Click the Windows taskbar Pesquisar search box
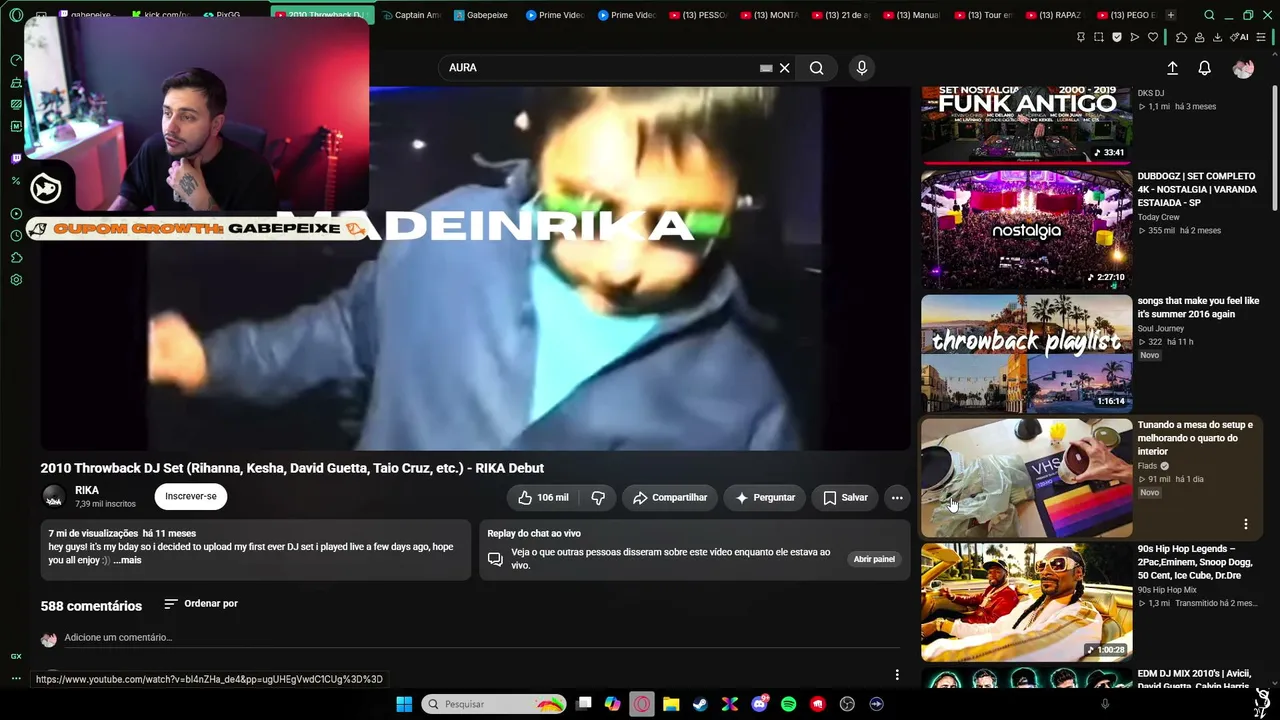This screenshot has height=720, width=1280. [494, 704]
